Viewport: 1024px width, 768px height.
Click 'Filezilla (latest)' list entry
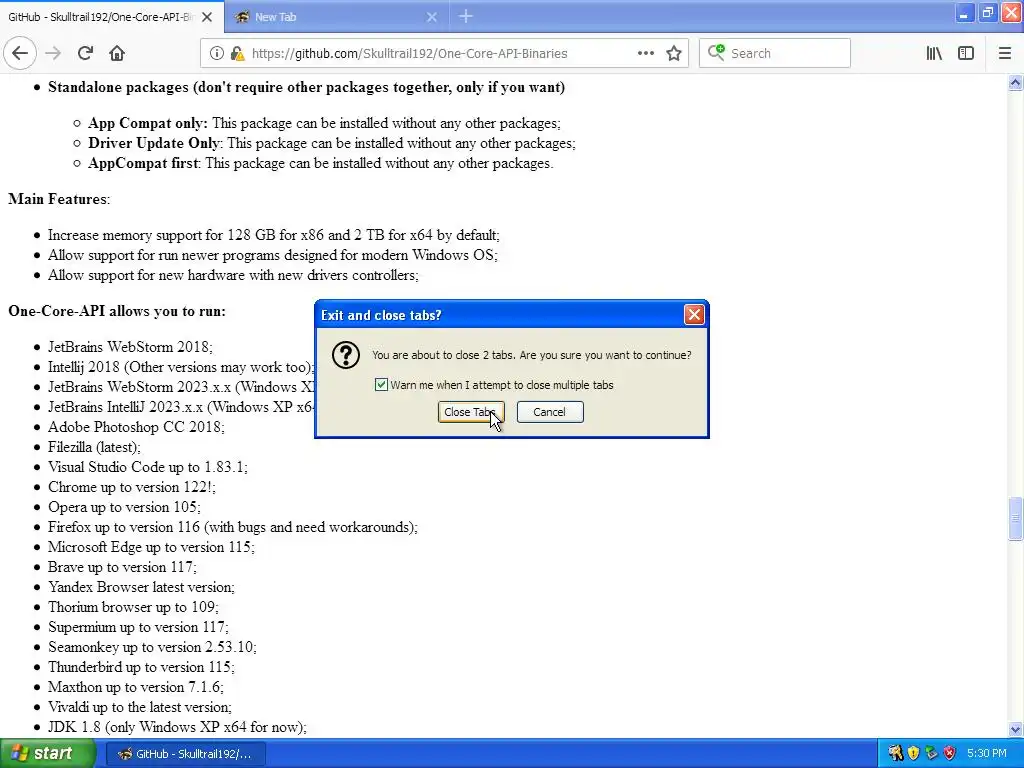pos(94,447)
